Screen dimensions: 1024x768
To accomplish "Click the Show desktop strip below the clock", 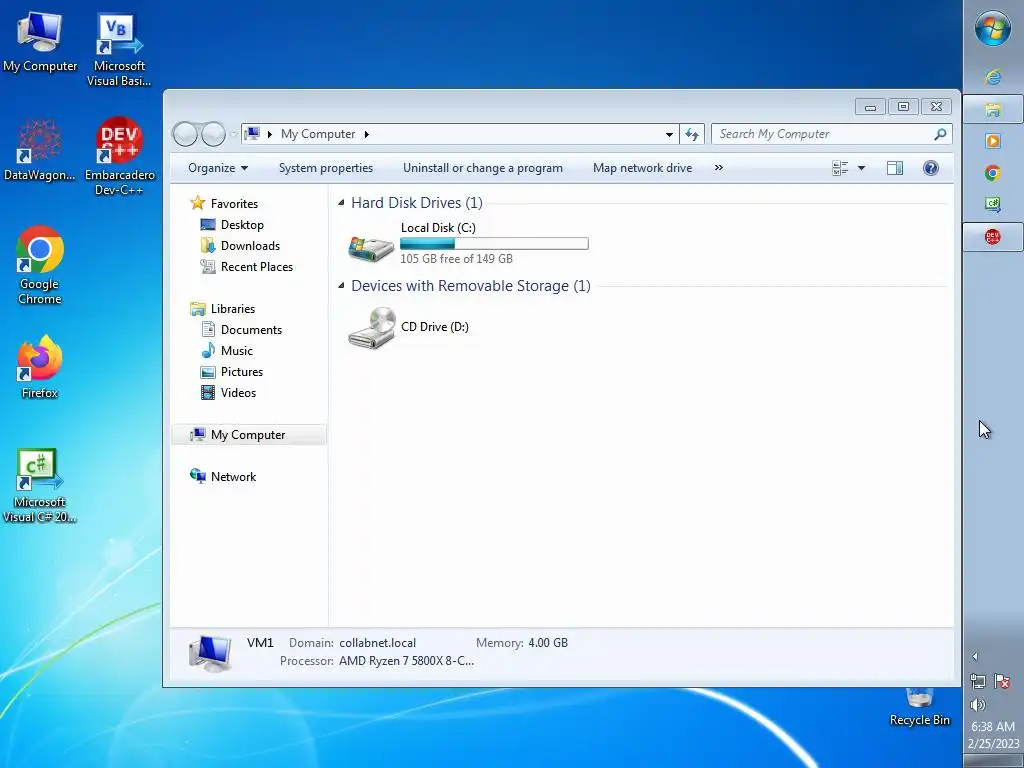I will (993, 761).
